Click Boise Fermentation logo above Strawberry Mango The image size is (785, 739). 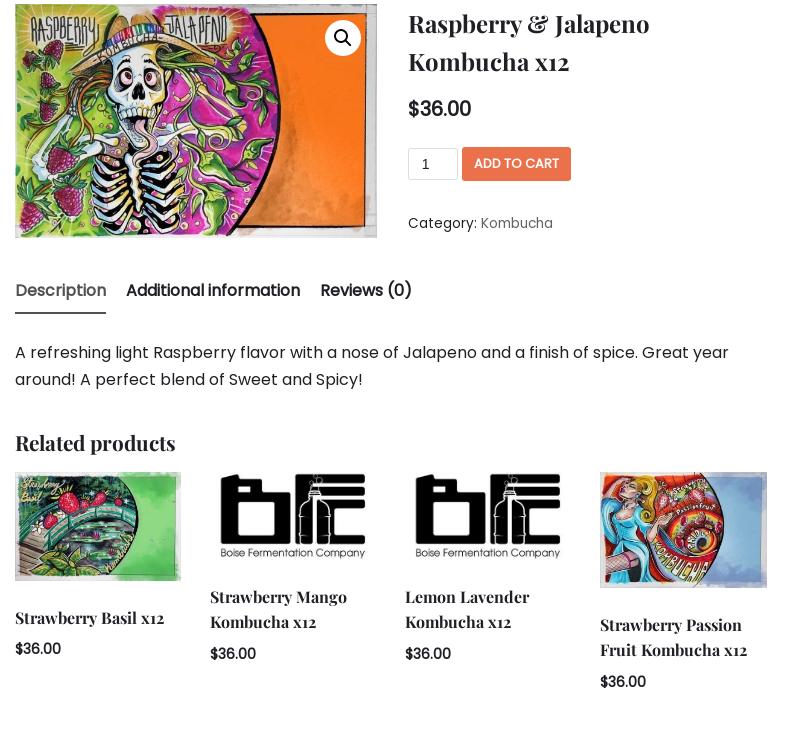[293, 516]
